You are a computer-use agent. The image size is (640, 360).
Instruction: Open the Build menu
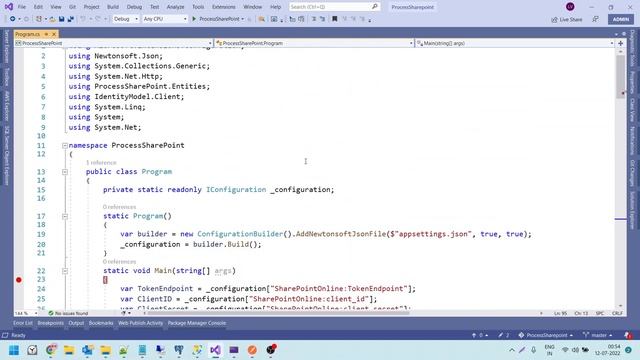[x=113, y=7]
